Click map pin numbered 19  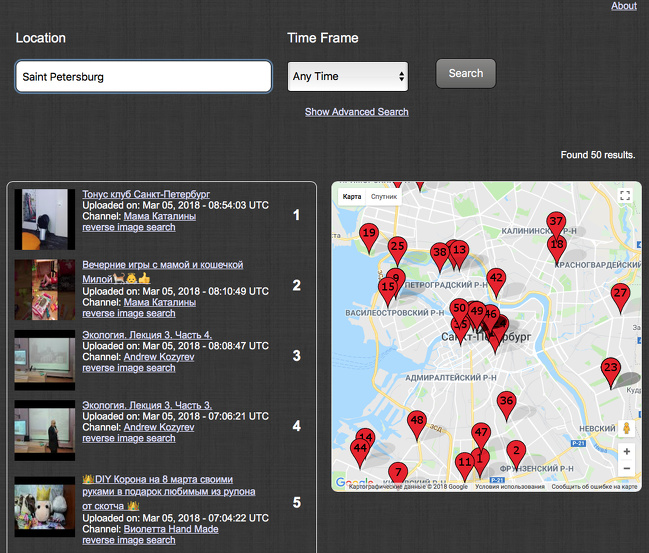pos(368,234)
